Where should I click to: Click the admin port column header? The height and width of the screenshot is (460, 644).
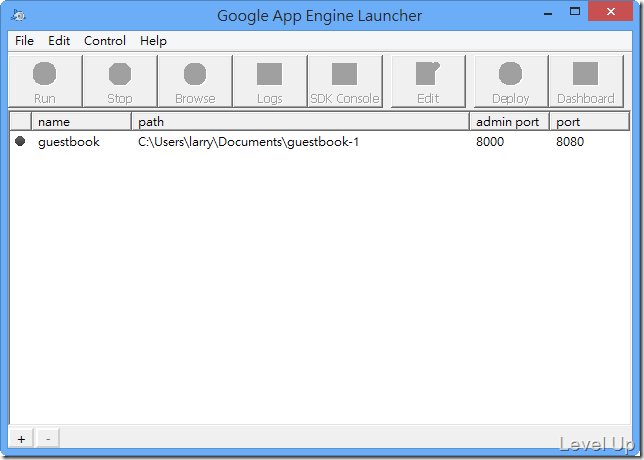[x=510, y=122]
